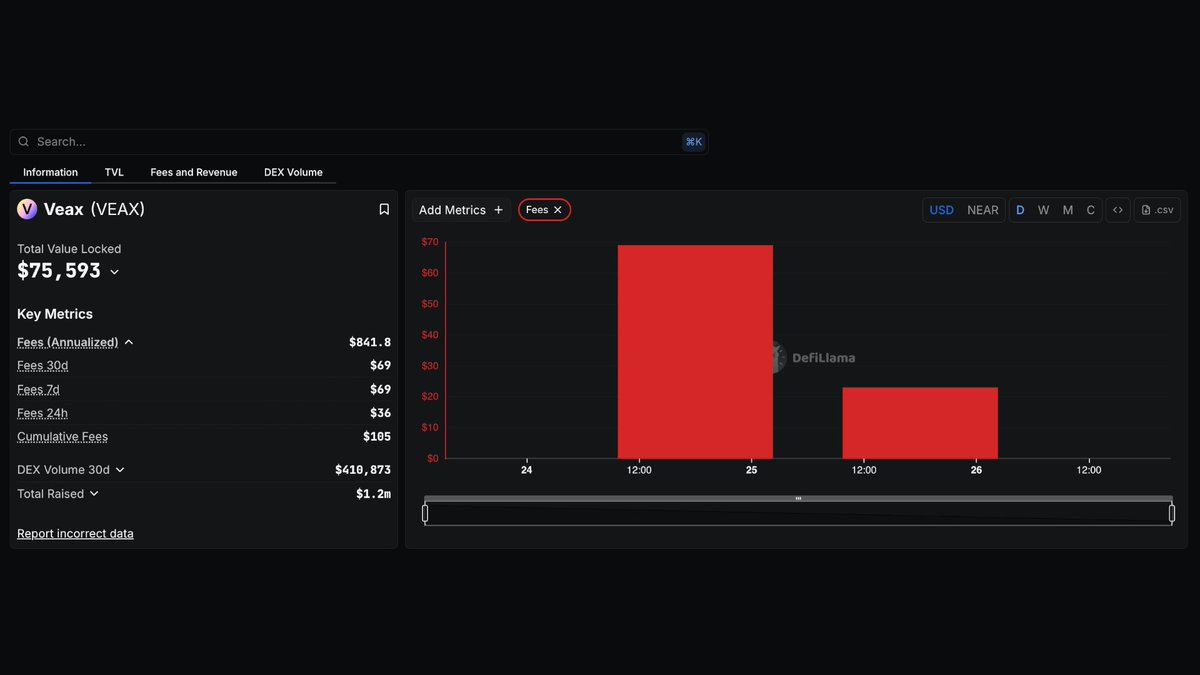Click the search magnifier icon
Viewport: 1200px width, 675px height.
24,142
